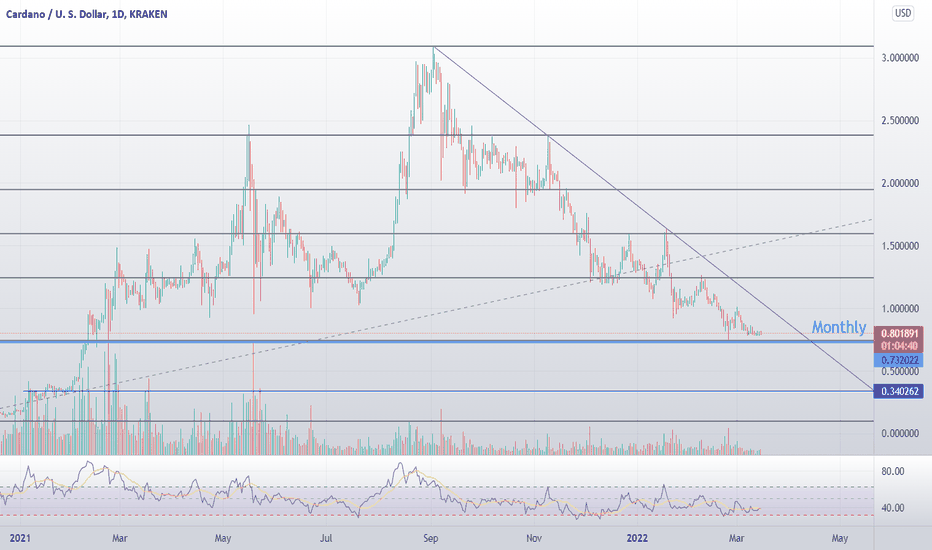Click the 2.000000 price axis label

pos(900,183)
